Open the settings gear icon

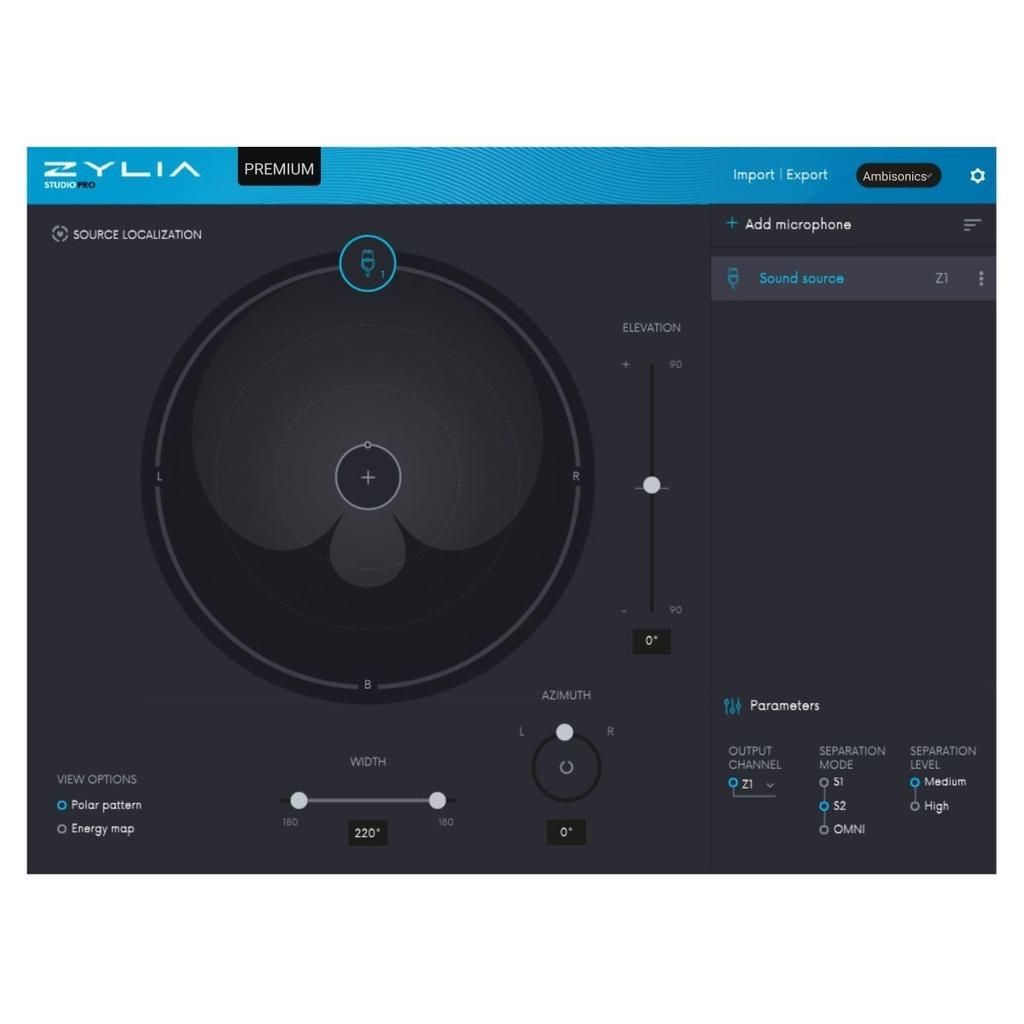977,176
